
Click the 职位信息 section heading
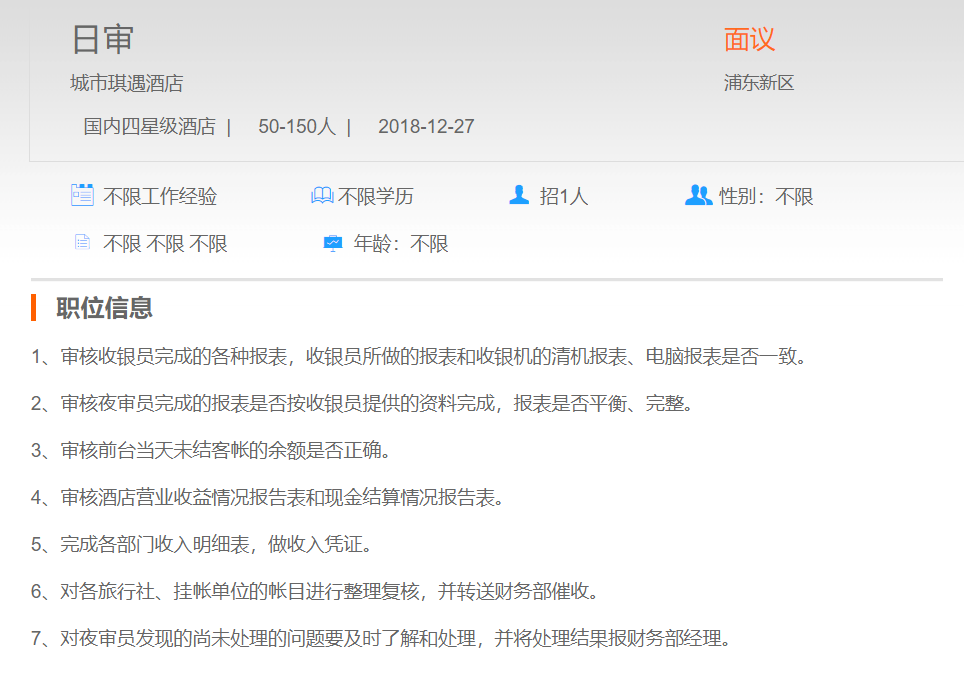(x=104, y=308)
